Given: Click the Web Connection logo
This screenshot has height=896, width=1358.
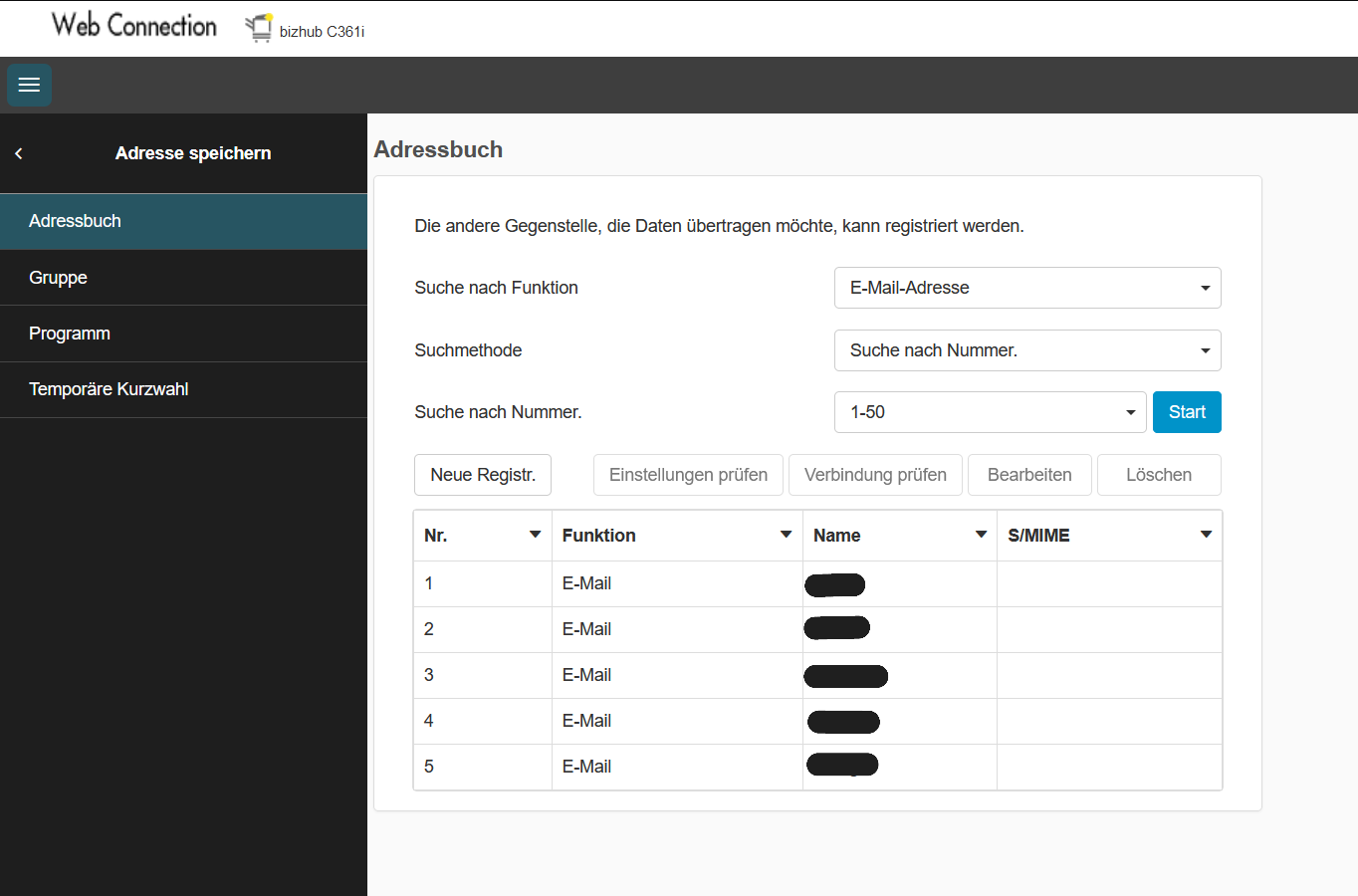Looking at the screenshot, I should pyautogui.click(x=133, y=26).
